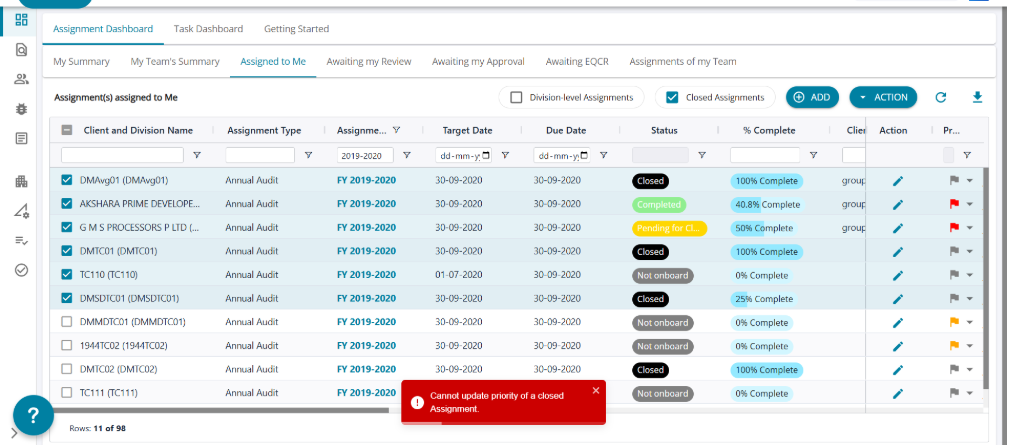Switch to the Task Dashboard tab

pyautogui.click(x=208, y=29)
